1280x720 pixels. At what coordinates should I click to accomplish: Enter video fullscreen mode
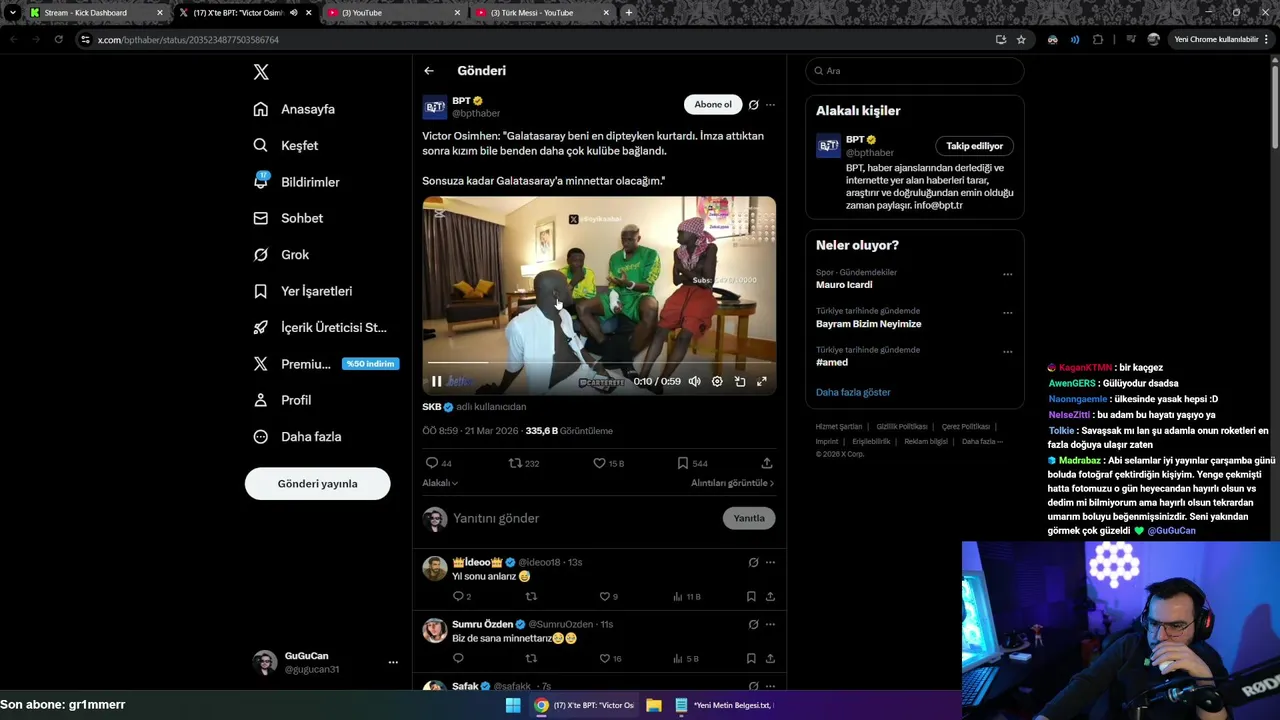762,382
